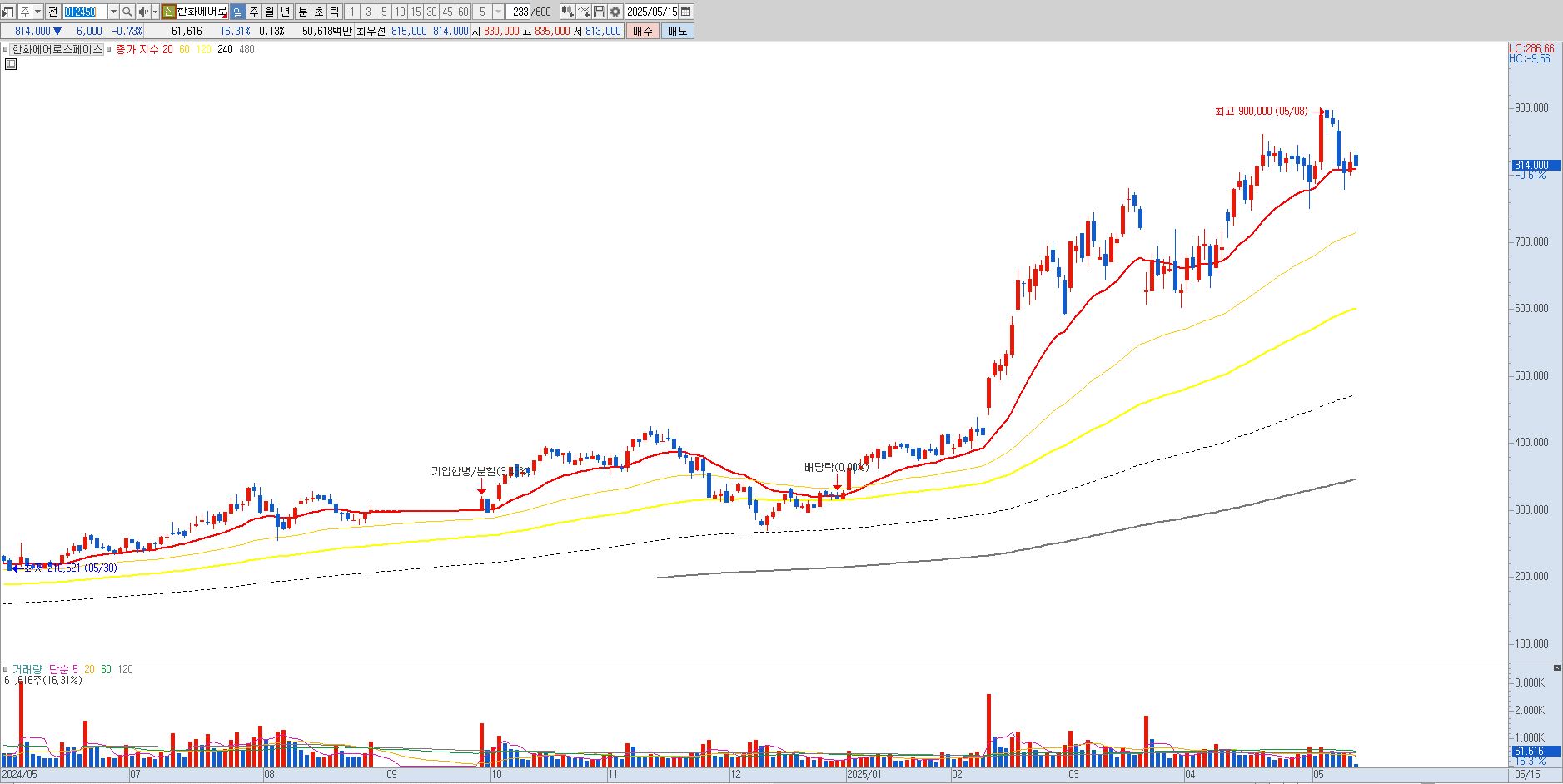1563x784 pixels.
Task: Click the 종가 지수 20 moving average label
Action: tap(144, 49)
